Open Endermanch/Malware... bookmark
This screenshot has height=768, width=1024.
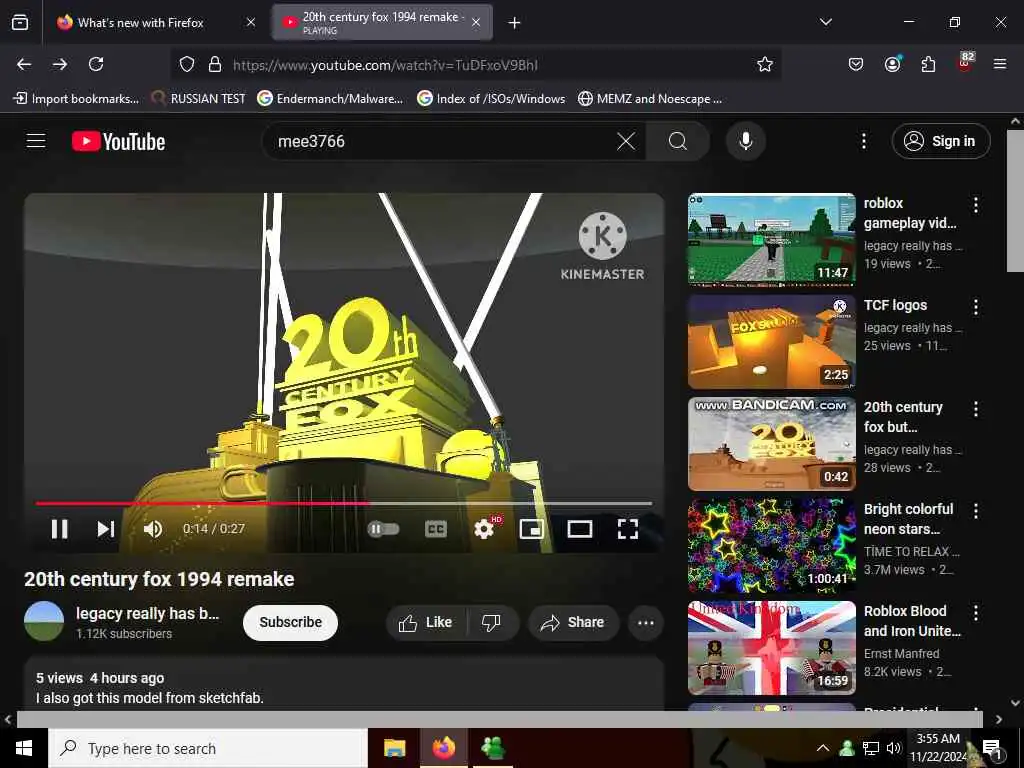pos(330,99)
